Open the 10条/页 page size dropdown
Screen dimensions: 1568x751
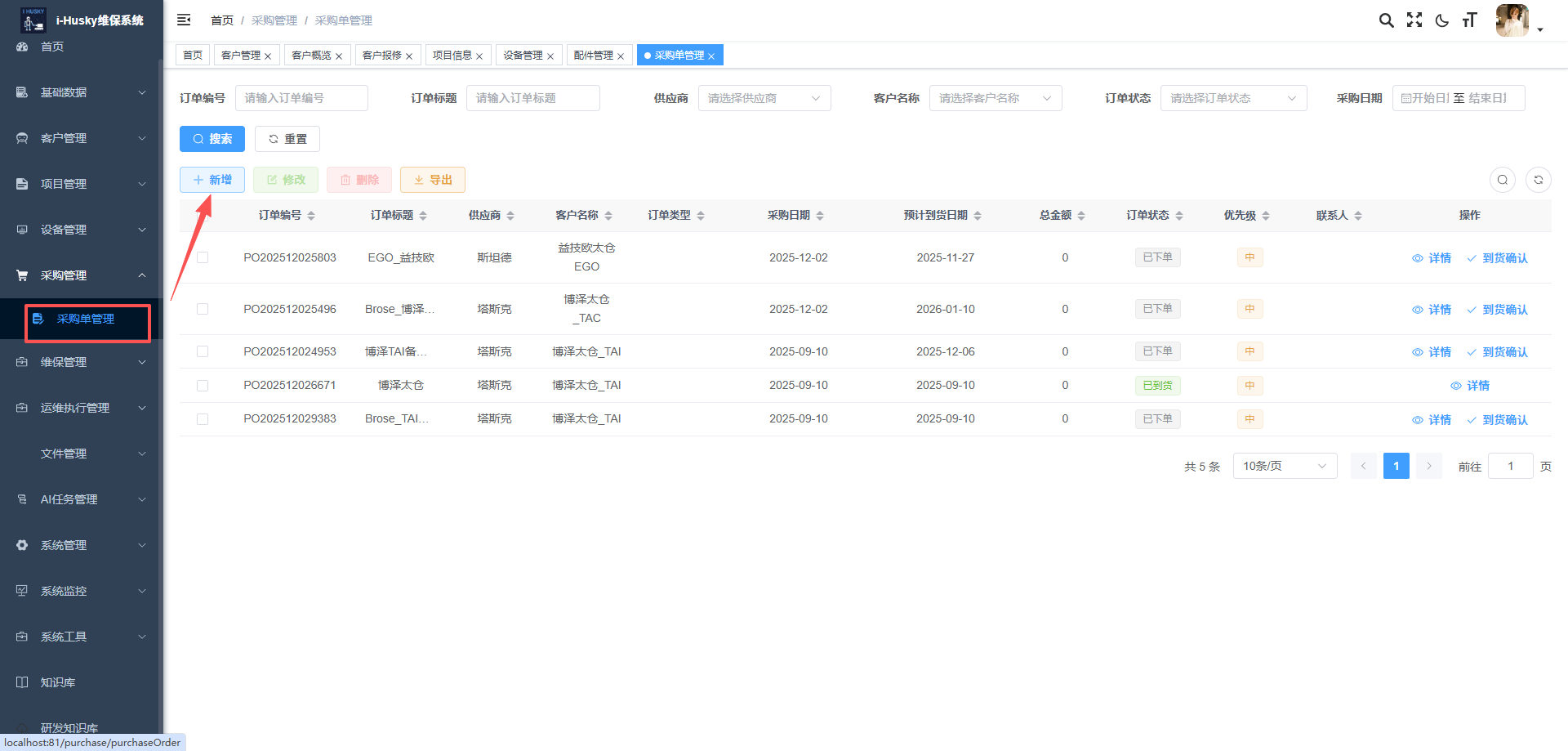(1284, 466)
